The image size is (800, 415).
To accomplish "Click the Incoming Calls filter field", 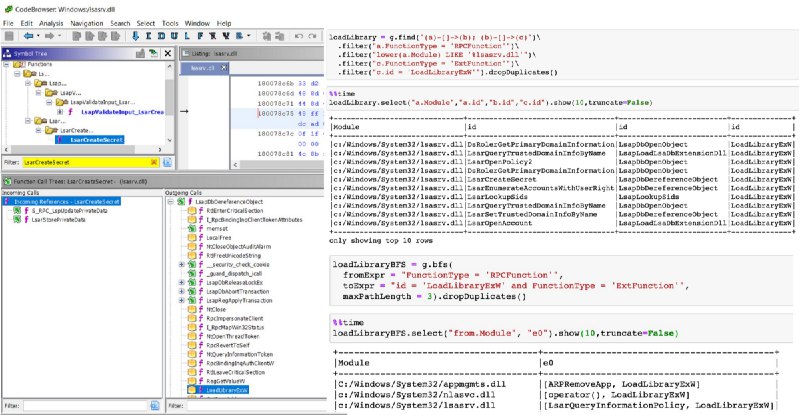I will [x=85, y=405].
